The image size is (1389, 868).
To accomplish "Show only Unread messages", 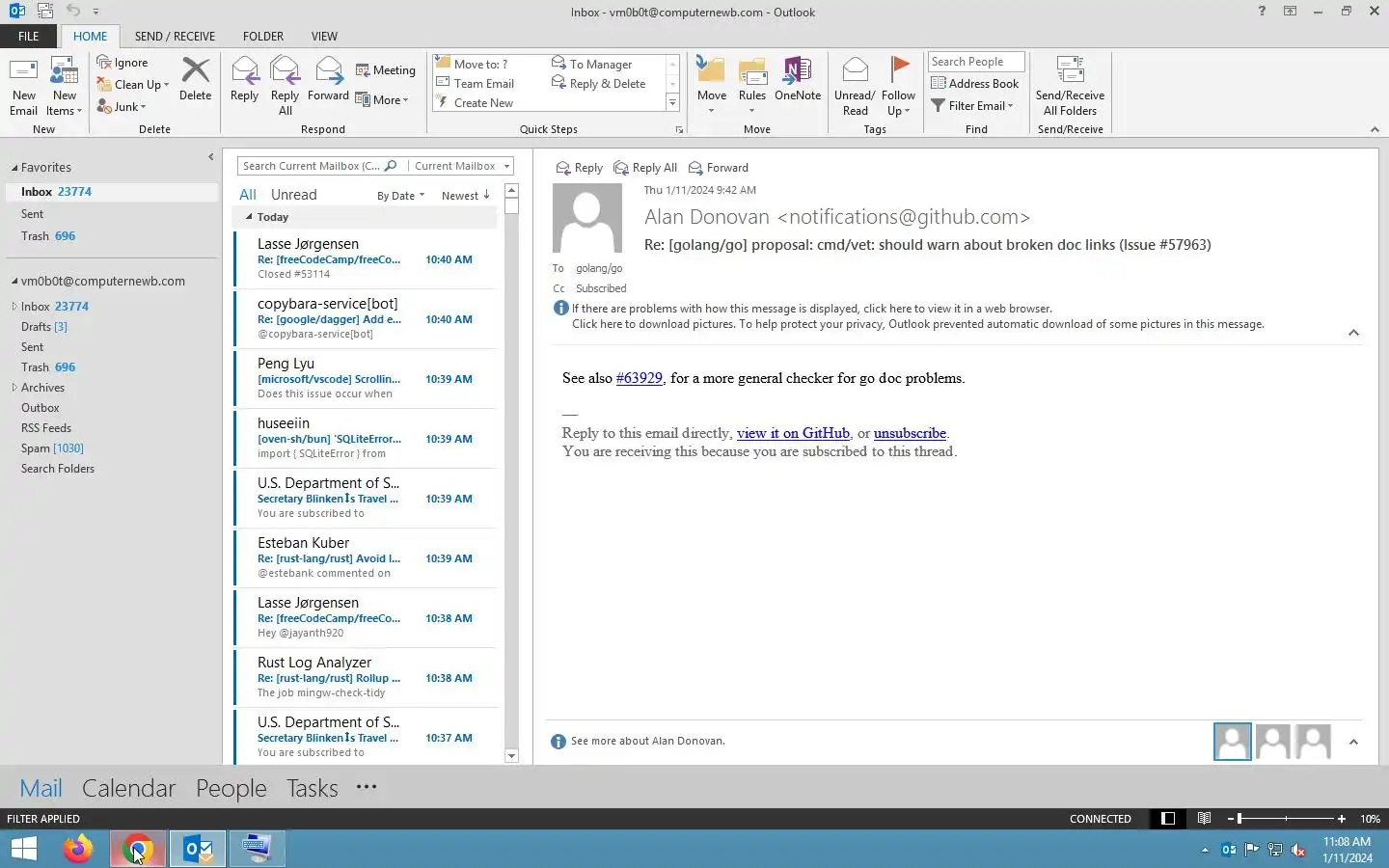I will coord(294,195).
